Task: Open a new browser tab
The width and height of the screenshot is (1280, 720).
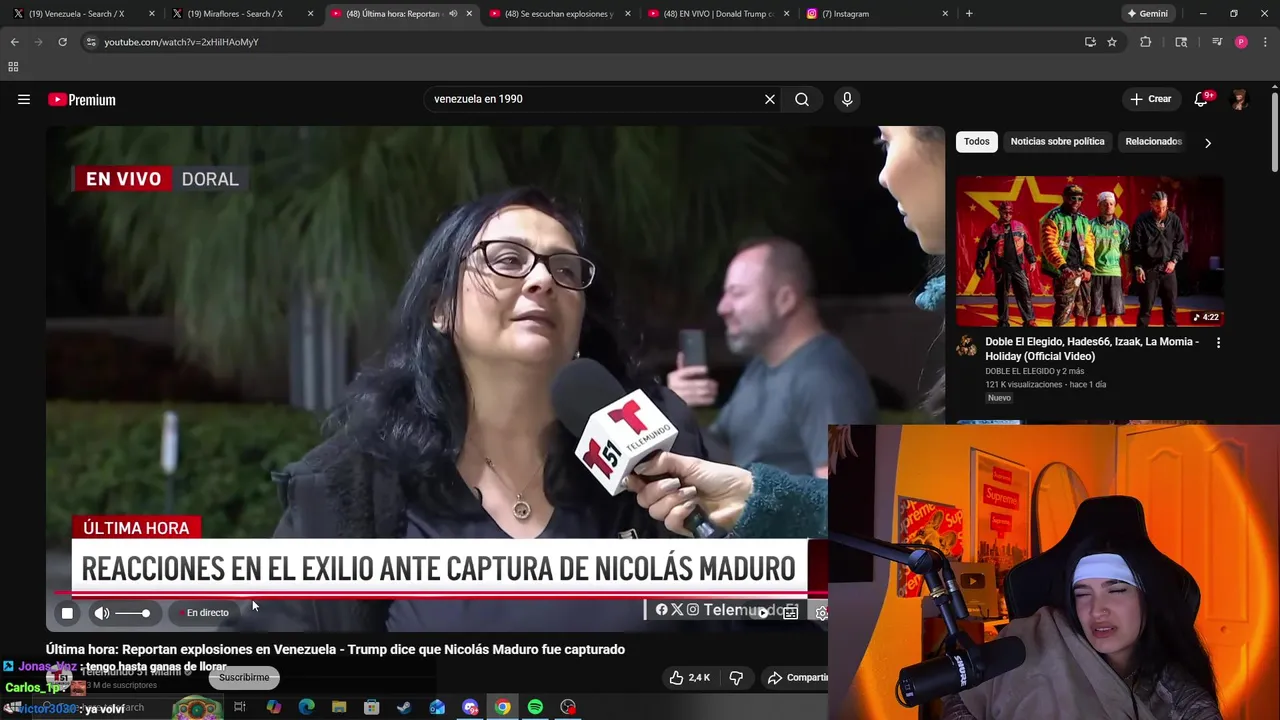Action: click(x=969, y=14)
